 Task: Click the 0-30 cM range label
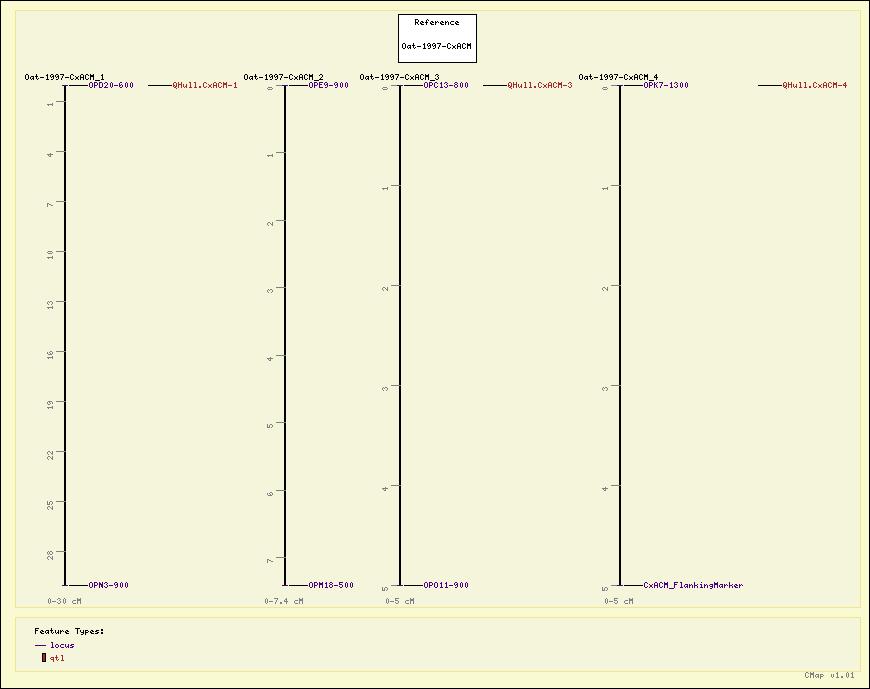point(65,601)
